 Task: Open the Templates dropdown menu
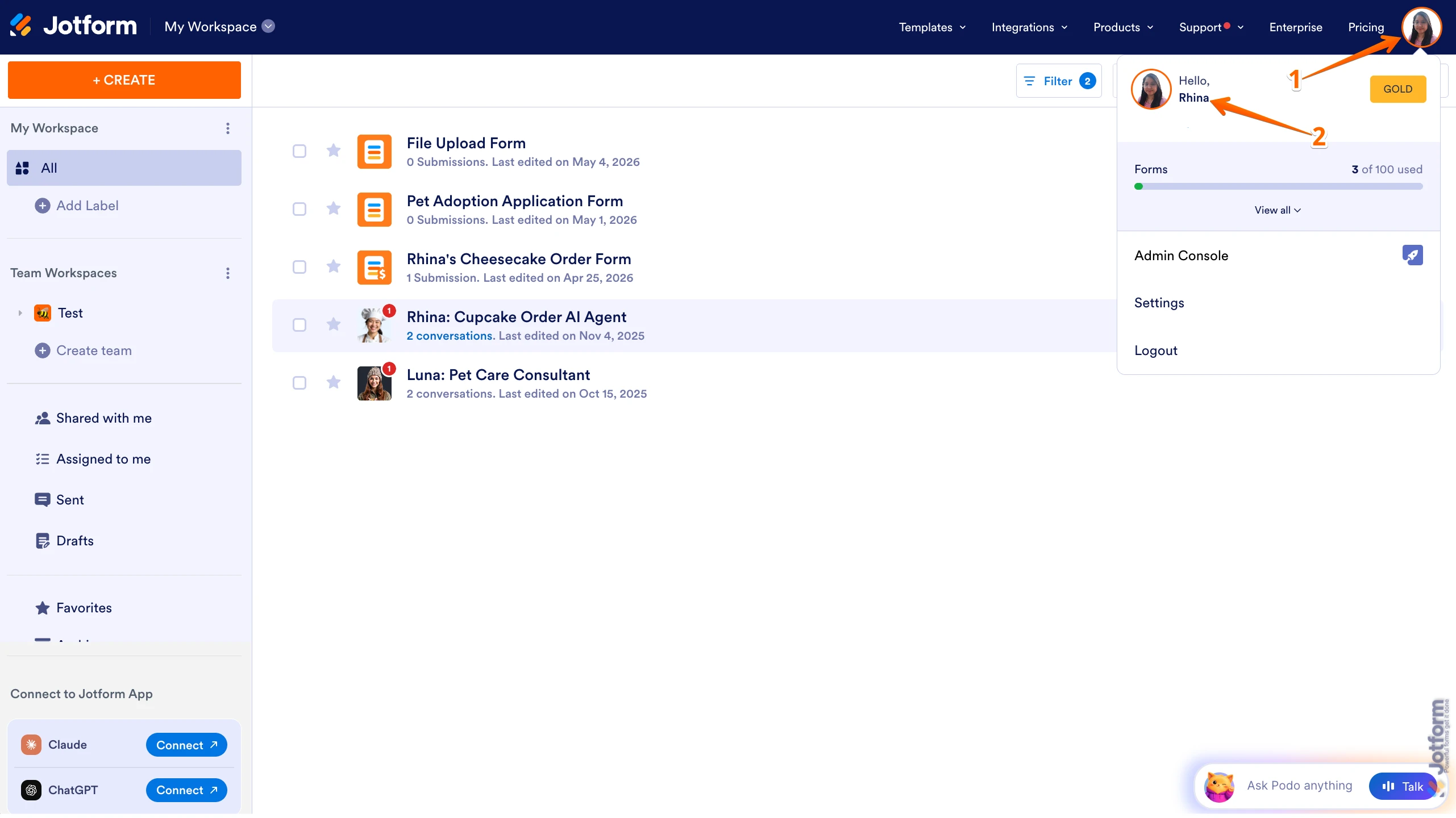tap(932, 27)
